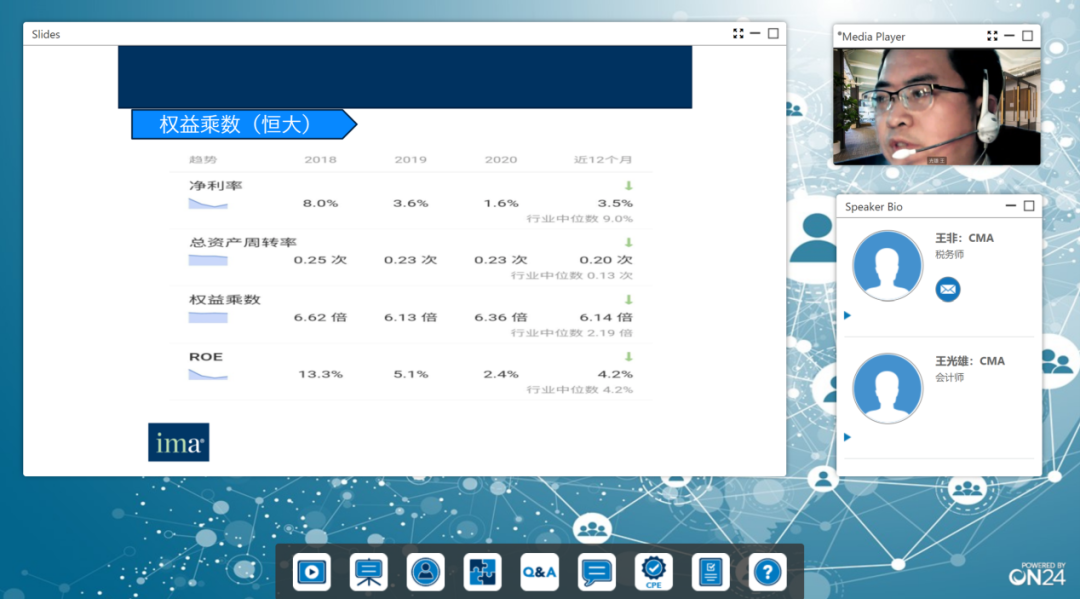Minimize the Media Player window
The height and width of the screenshot is (599, 1080).
point(1010,36)
